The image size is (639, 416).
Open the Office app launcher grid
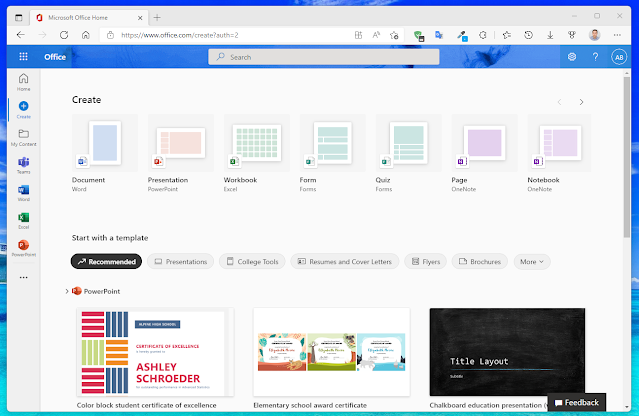[x=23, y=57]
